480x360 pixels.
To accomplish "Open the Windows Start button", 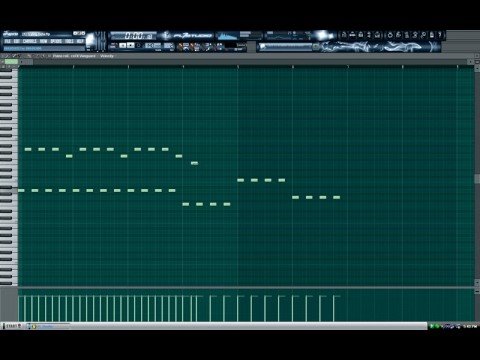I will tap(12, 326).
